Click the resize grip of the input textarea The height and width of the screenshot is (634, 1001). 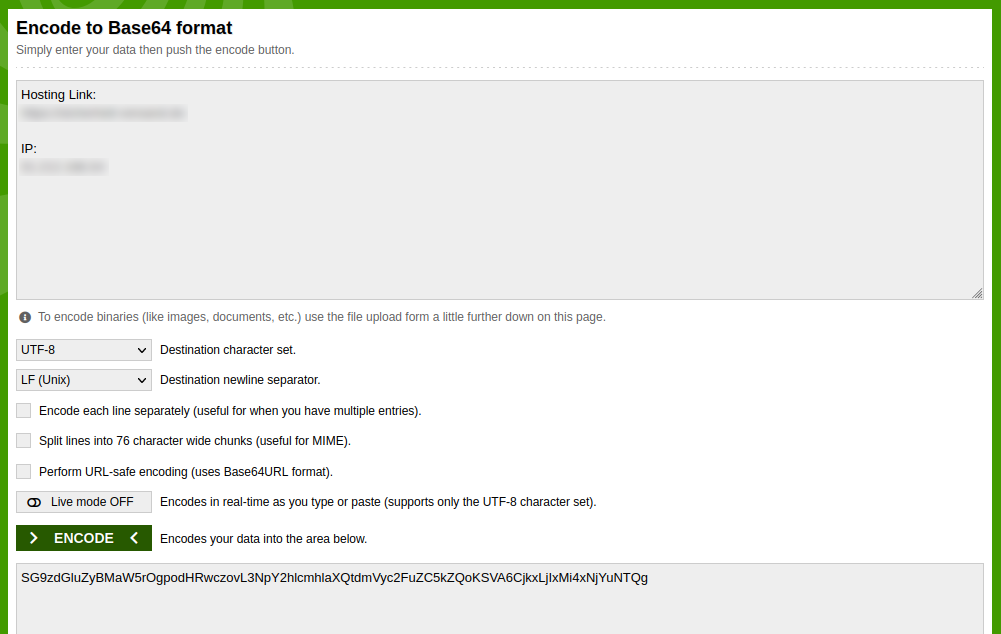[x=977, y=293]
